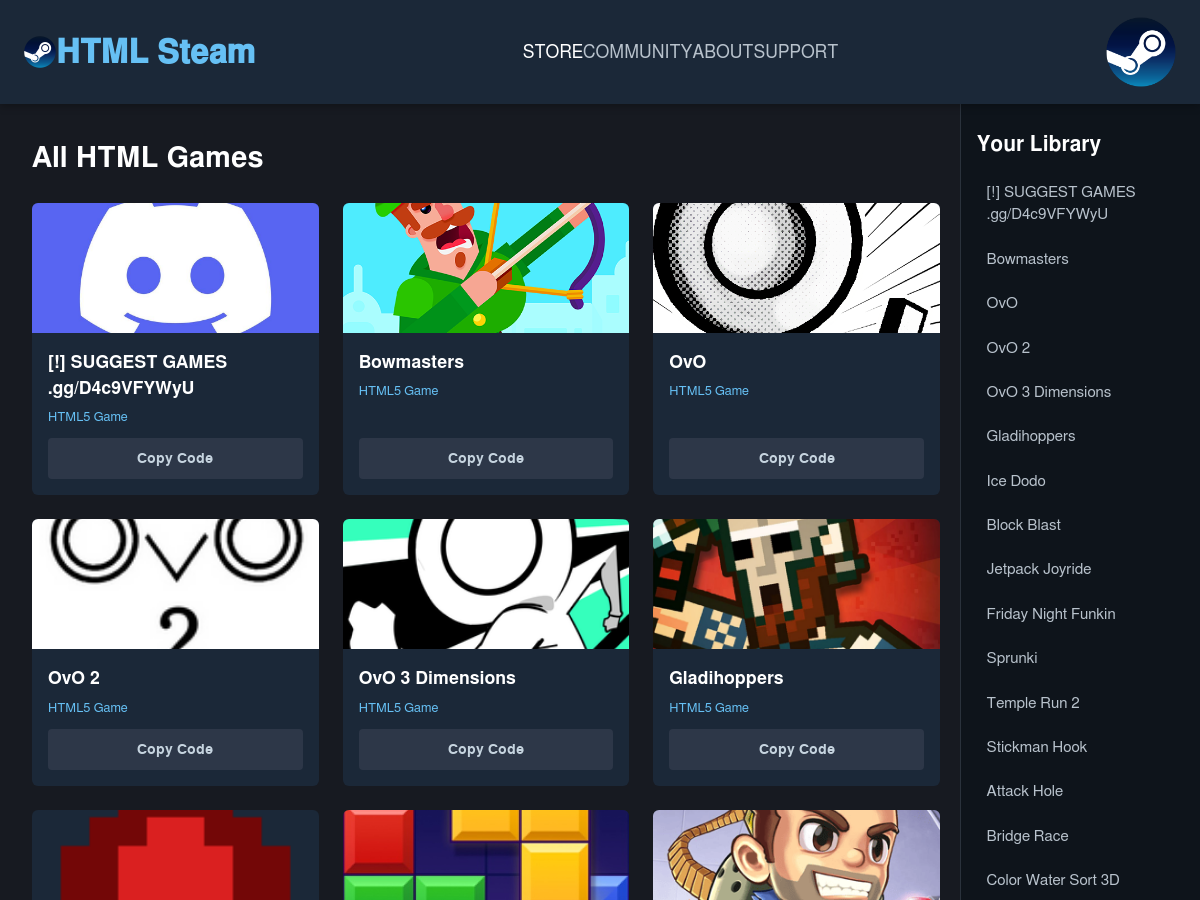Select the OvO game cover image
Viewport: 1200px width, 900px height.
[796, 268]
